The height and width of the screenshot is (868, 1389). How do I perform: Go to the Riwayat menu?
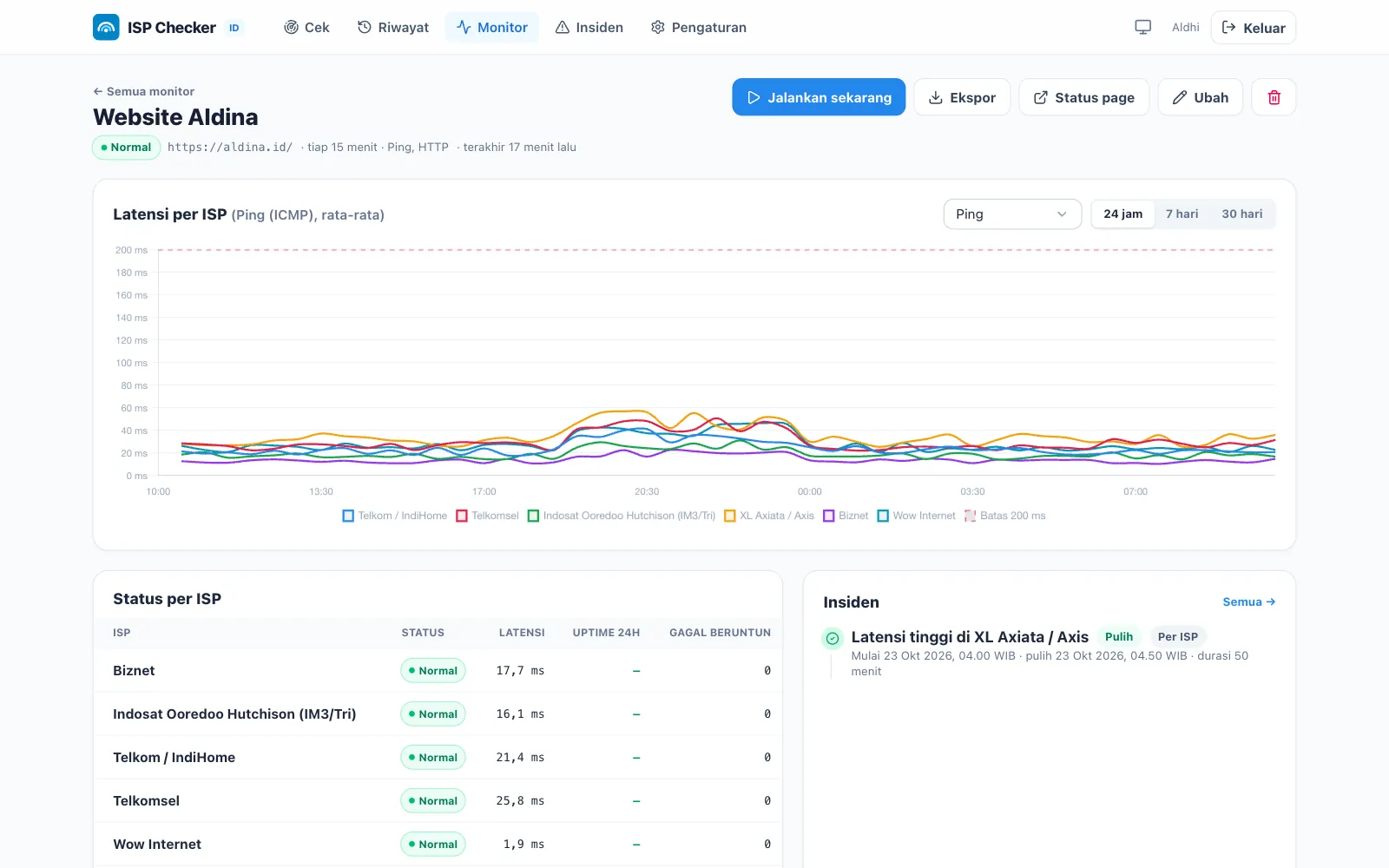pyautogui.click(x=392, y=27)
